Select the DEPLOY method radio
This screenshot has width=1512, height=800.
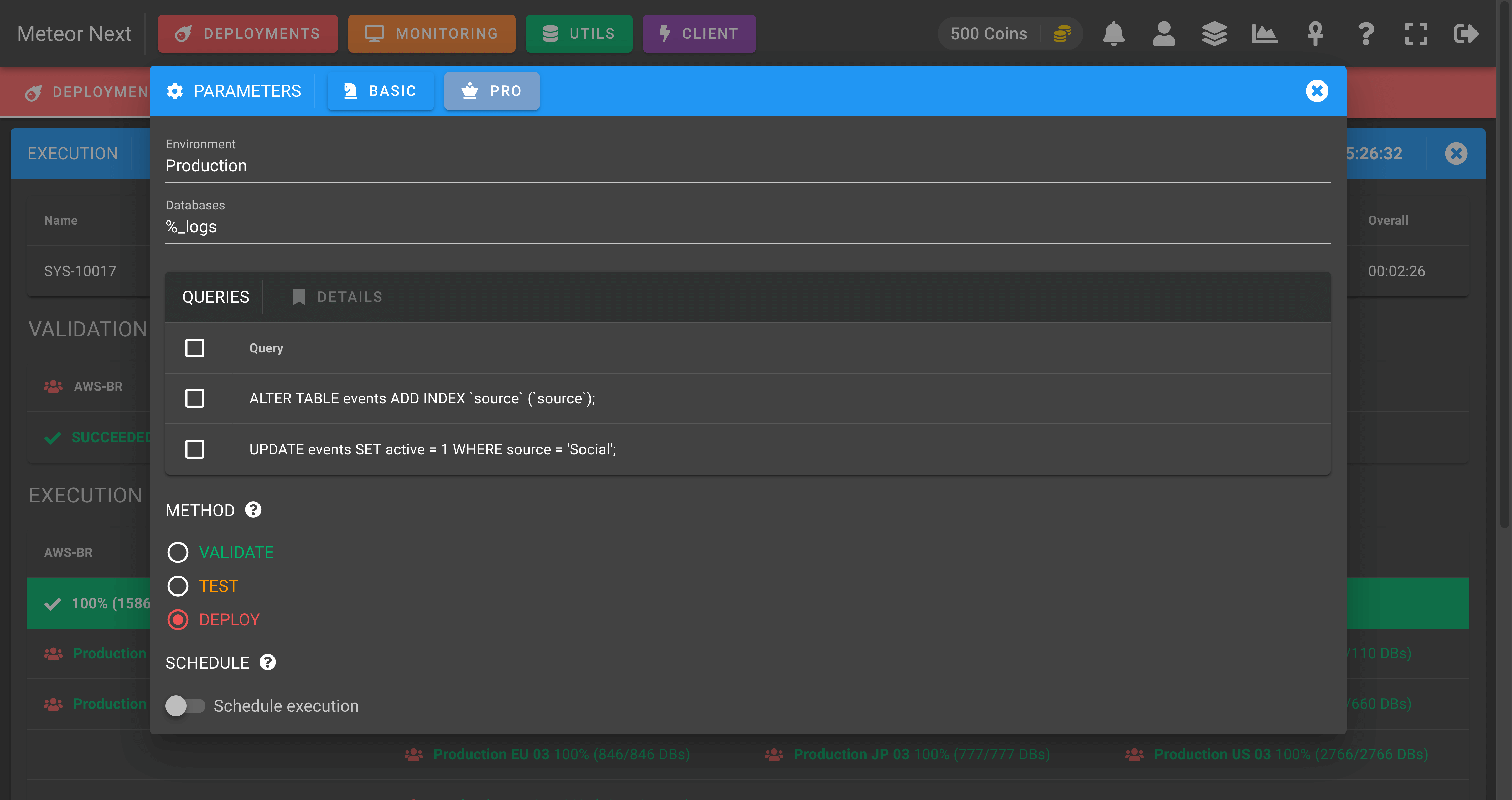178,620
